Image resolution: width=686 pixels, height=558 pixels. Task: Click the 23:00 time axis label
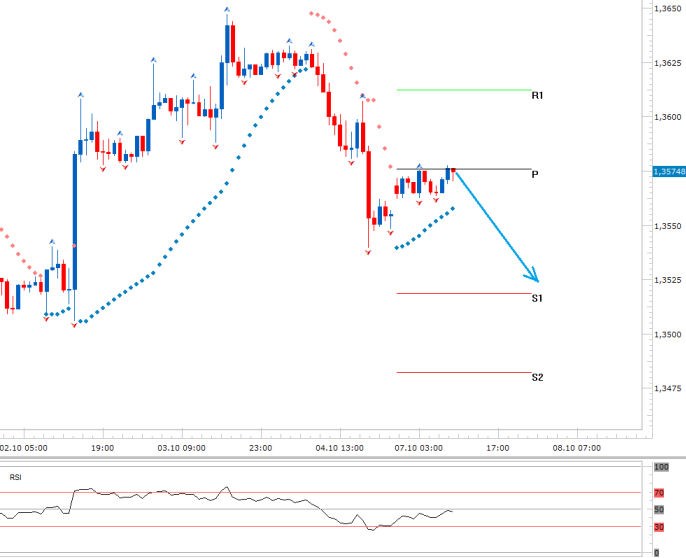click(x=261, y=448)
